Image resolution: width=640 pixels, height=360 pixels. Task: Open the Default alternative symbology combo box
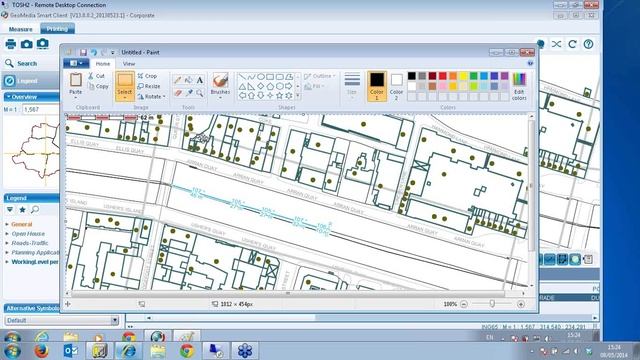coord(62,320)
